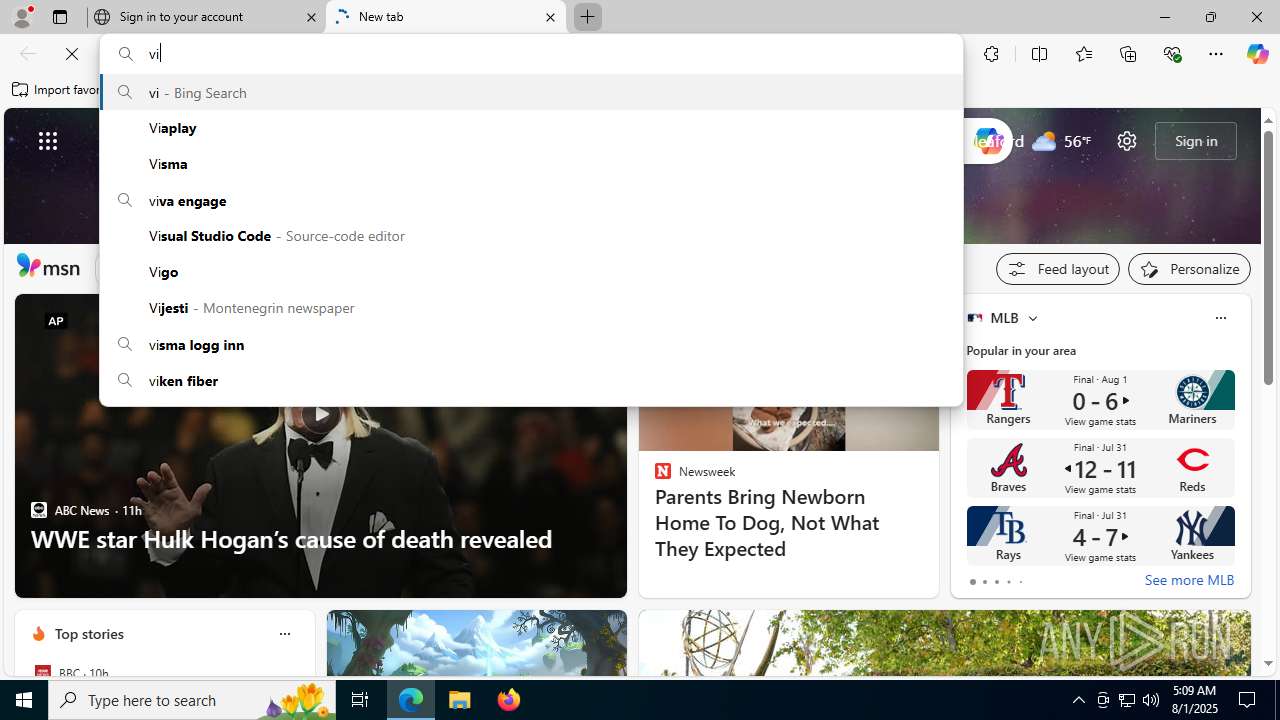
Task: Open Hulk Hogan cause of death headline
Action: click(x=291, y=539)
